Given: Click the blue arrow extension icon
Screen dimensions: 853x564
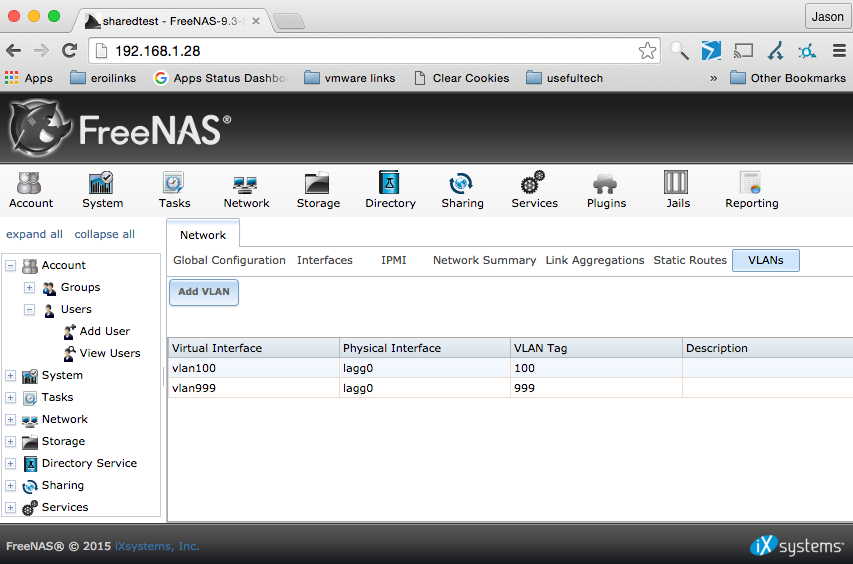Looking at the screenshot, I should point(711,51).
